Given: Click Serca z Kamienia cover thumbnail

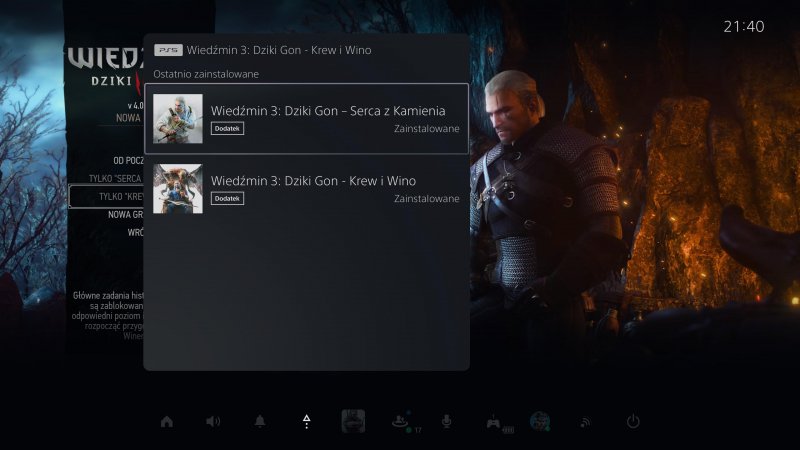Looking at the screenshot, I should (178, 119).
